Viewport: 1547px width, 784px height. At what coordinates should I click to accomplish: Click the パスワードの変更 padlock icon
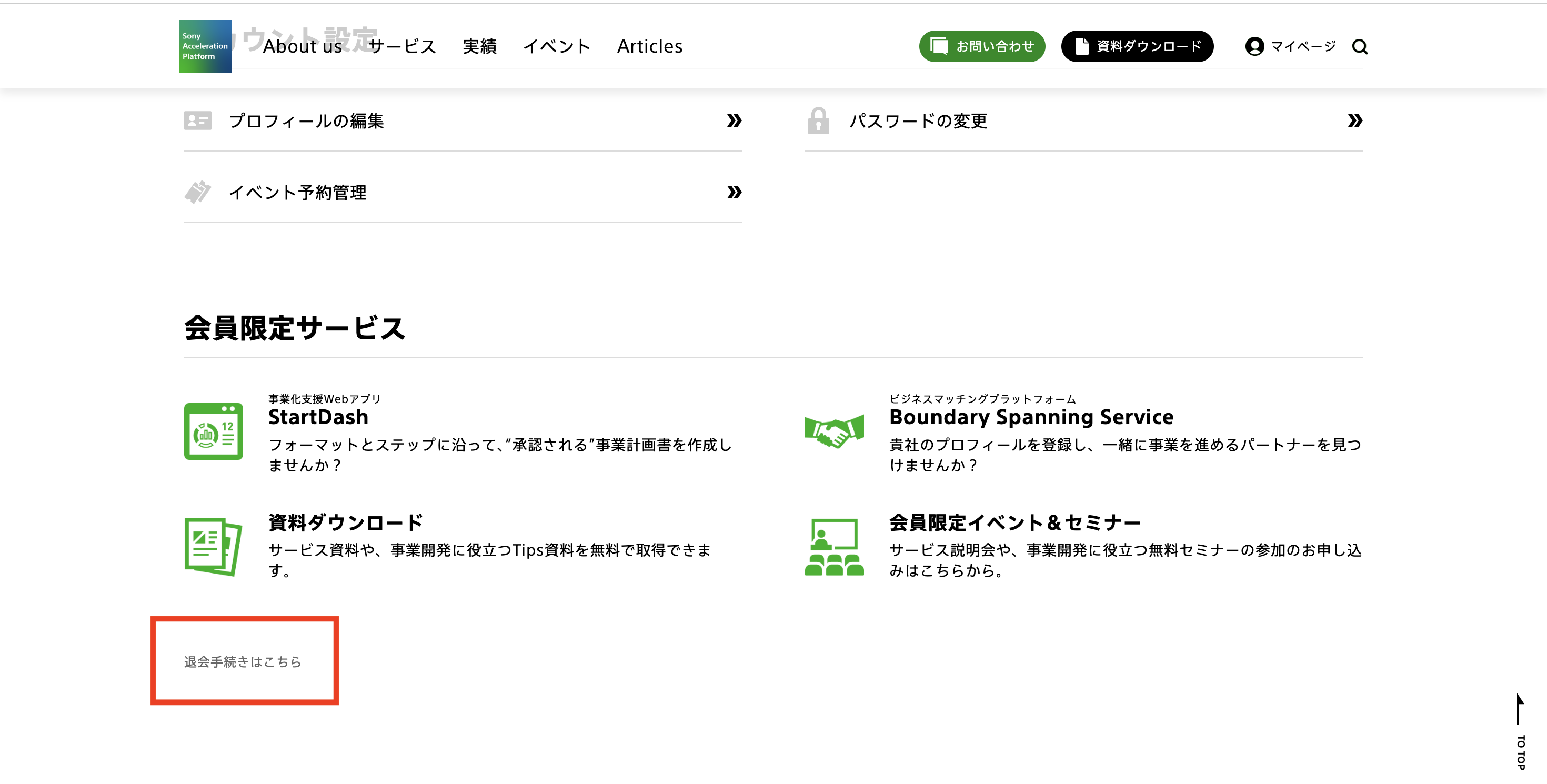click(x=820, y=120)
